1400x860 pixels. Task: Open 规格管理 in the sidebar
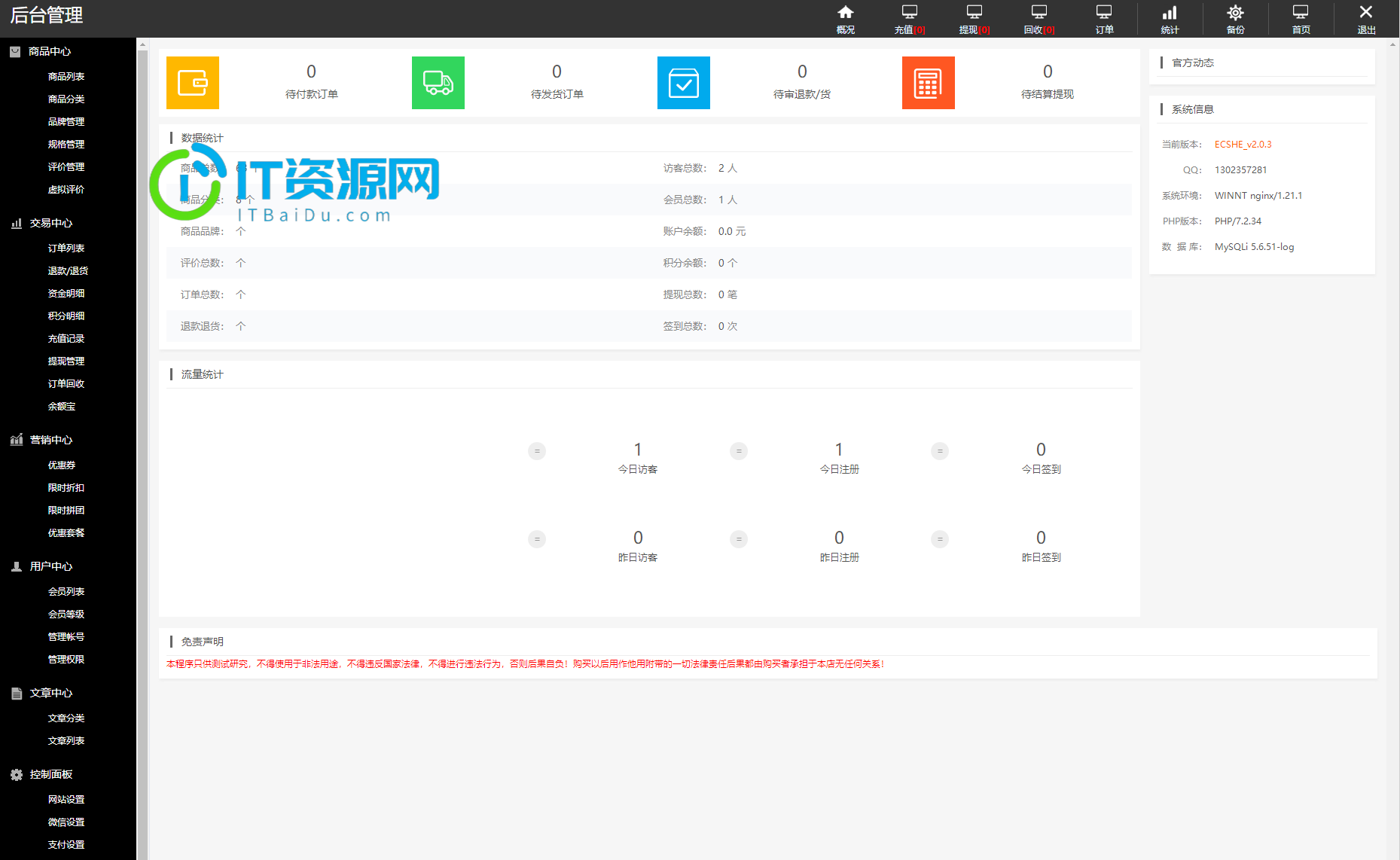coord(66,145)
